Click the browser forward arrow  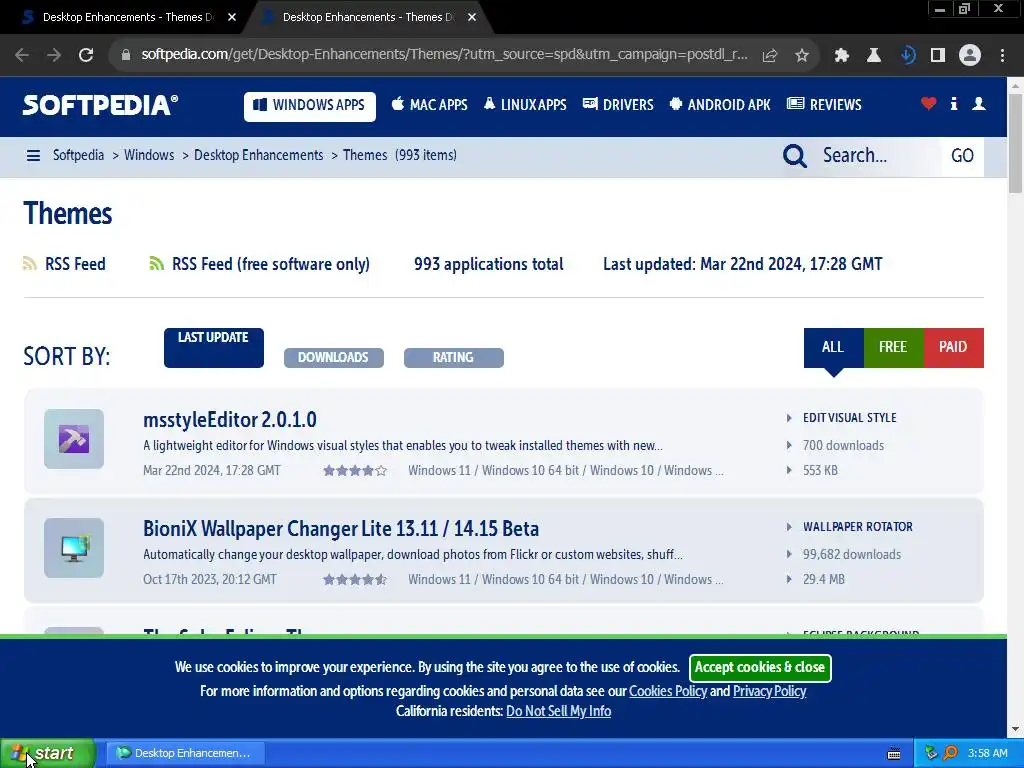pos(54,55)
